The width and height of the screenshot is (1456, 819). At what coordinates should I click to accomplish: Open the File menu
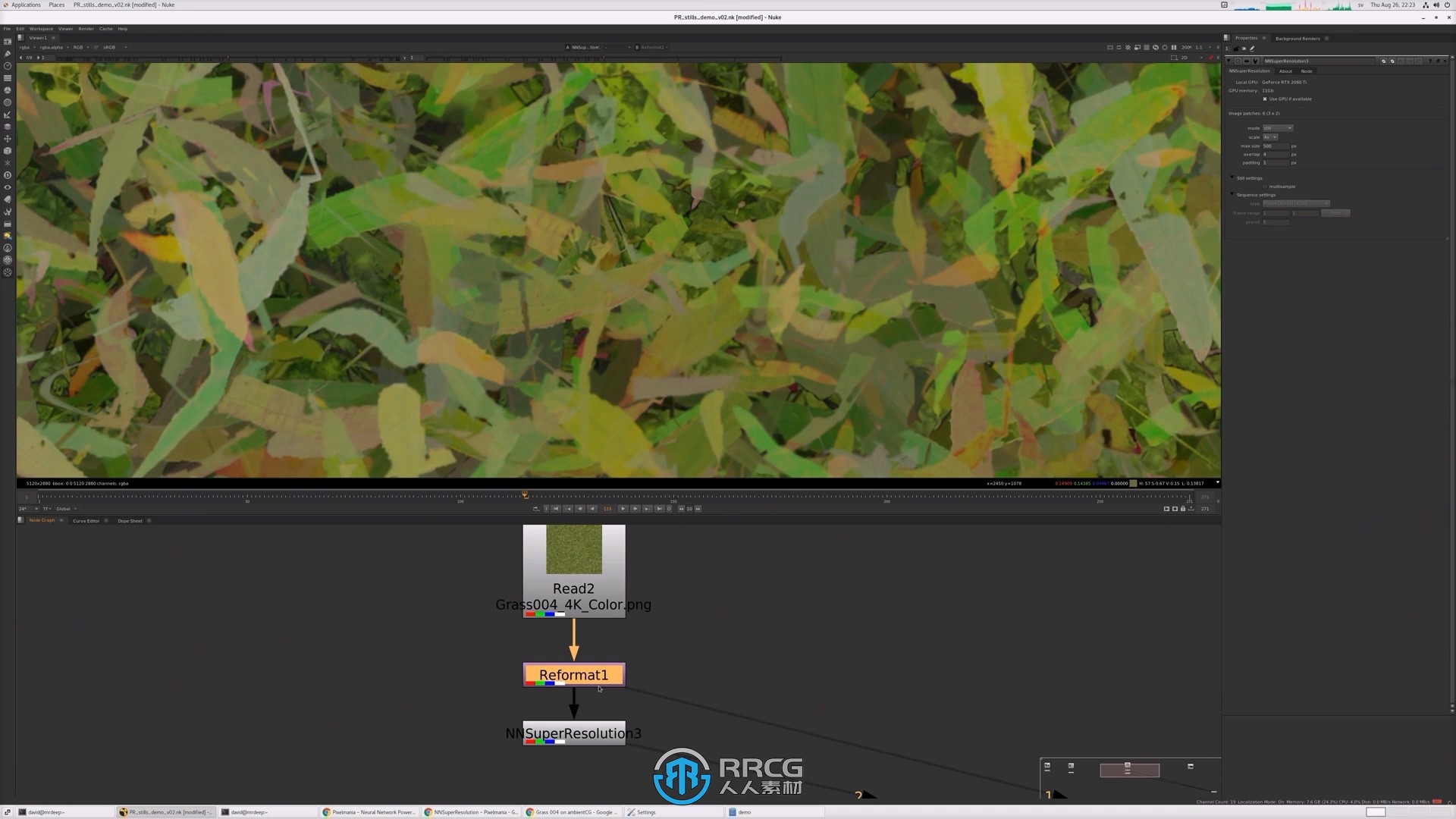[x=7, y=29]
